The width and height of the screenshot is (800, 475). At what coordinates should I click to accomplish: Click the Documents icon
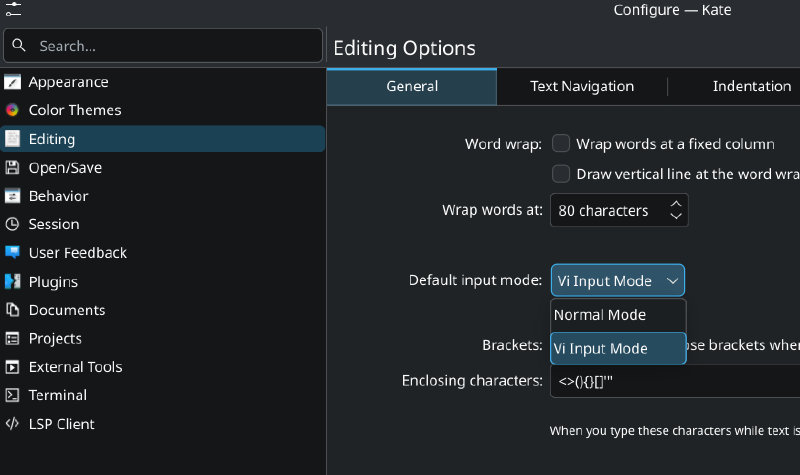[12, 310]
